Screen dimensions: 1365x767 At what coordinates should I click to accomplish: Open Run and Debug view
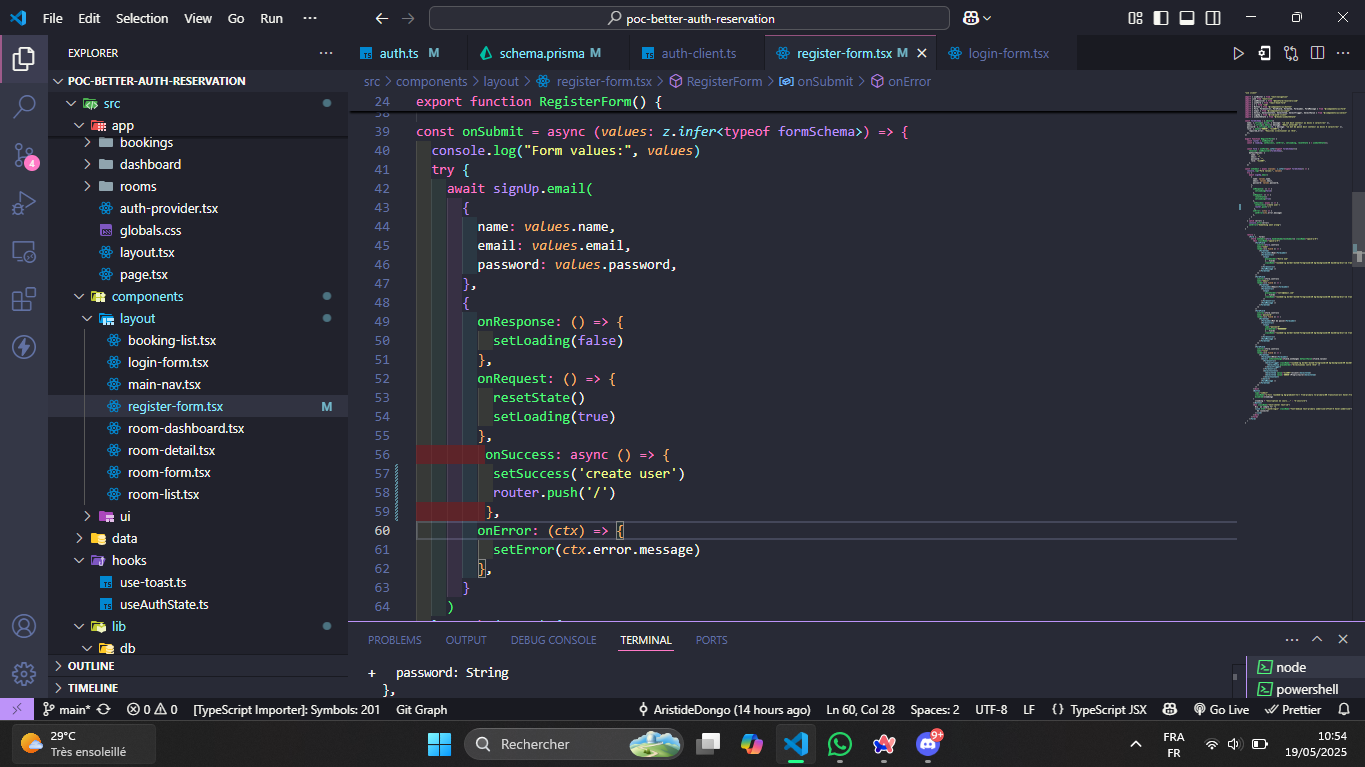(24, 204)
